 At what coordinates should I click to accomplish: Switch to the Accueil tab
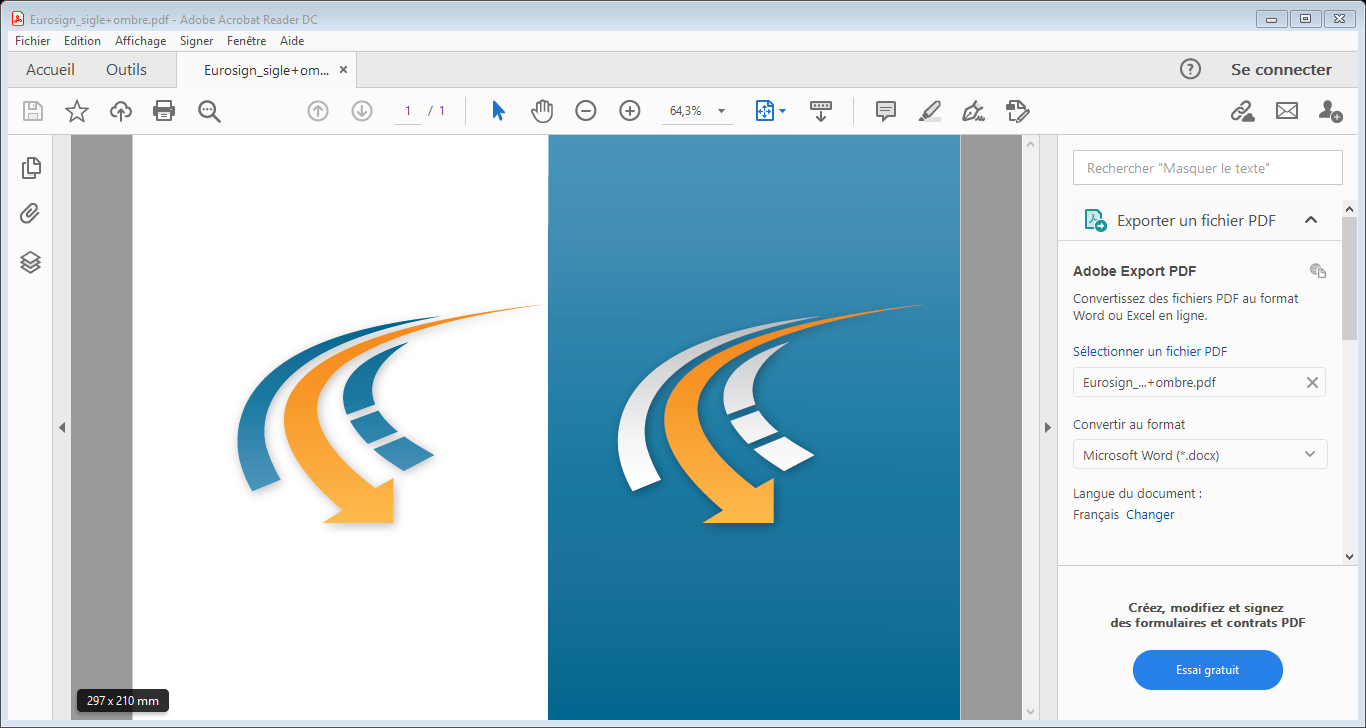tap(50, 70)
